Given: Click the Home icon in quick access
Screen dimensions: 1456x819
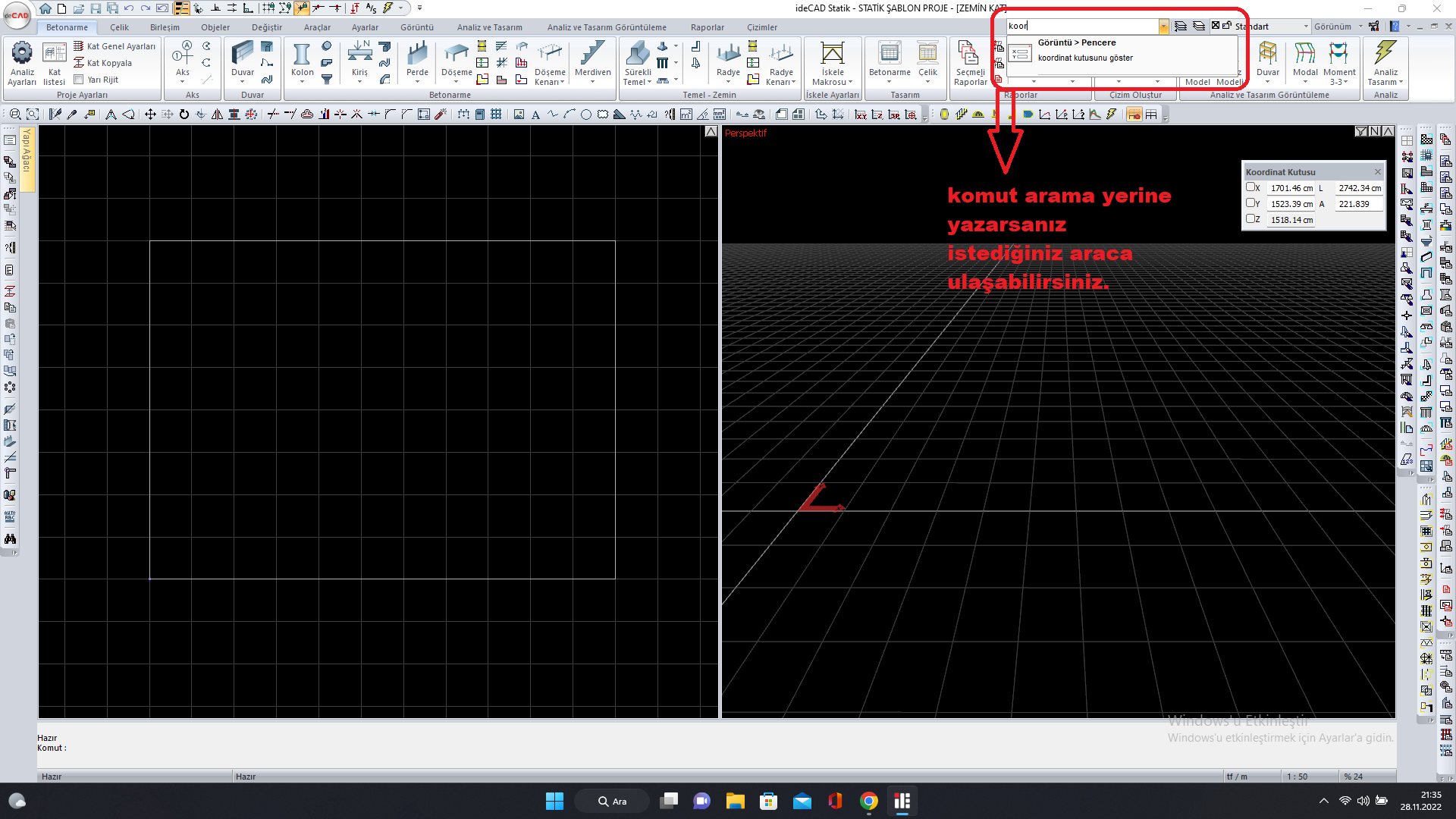Looking at the screenshot, I should 45,8.
